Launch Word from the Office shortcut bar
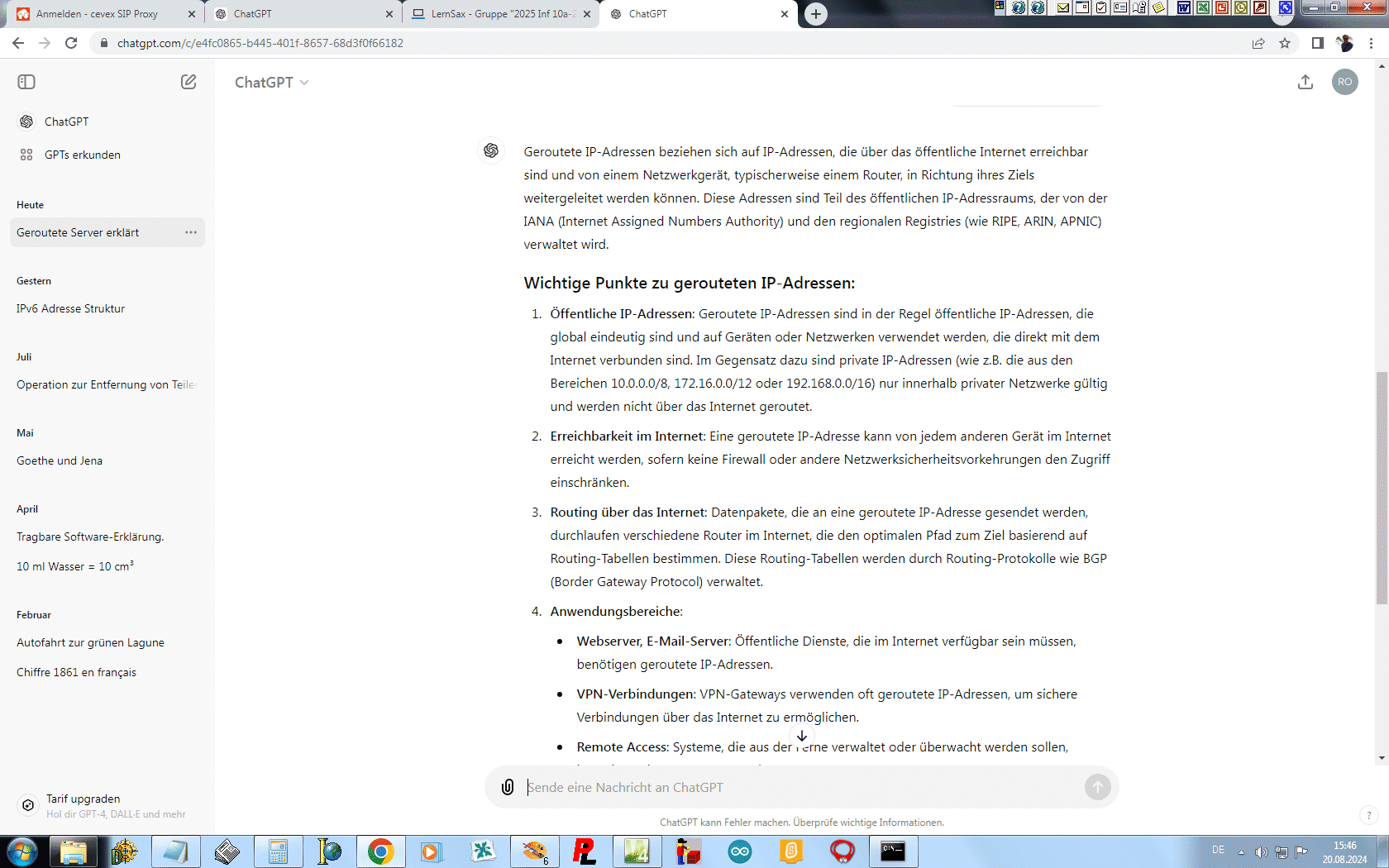 click(1183, 7)
